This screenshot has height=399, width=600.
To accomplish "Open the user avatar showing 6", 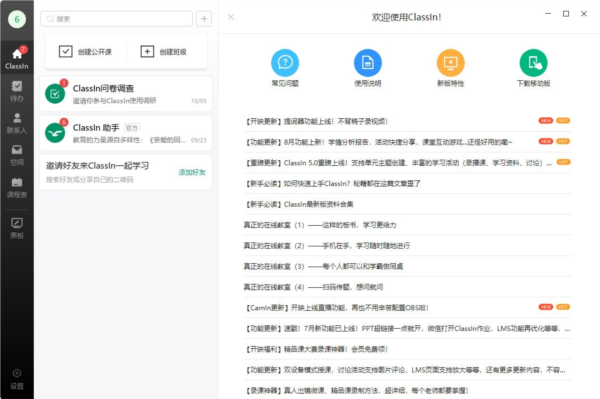I will coord(17,19).
